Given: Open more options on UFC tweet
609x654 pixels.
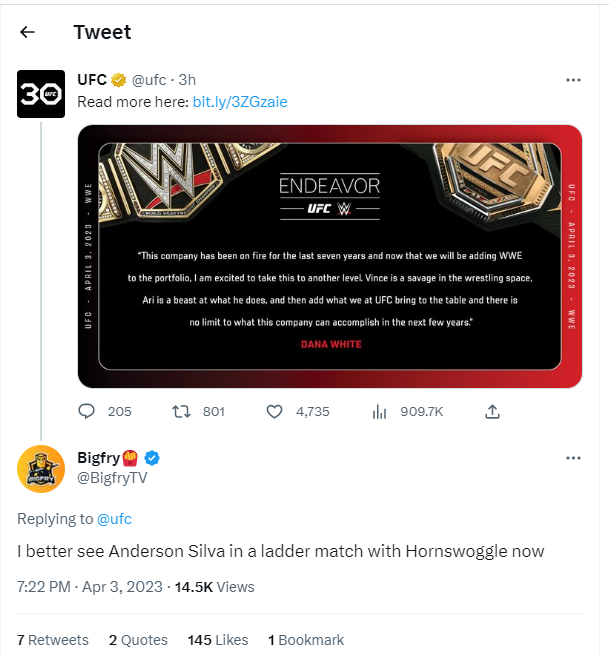Looking at the screenshot, I should (x=573, y=80).
